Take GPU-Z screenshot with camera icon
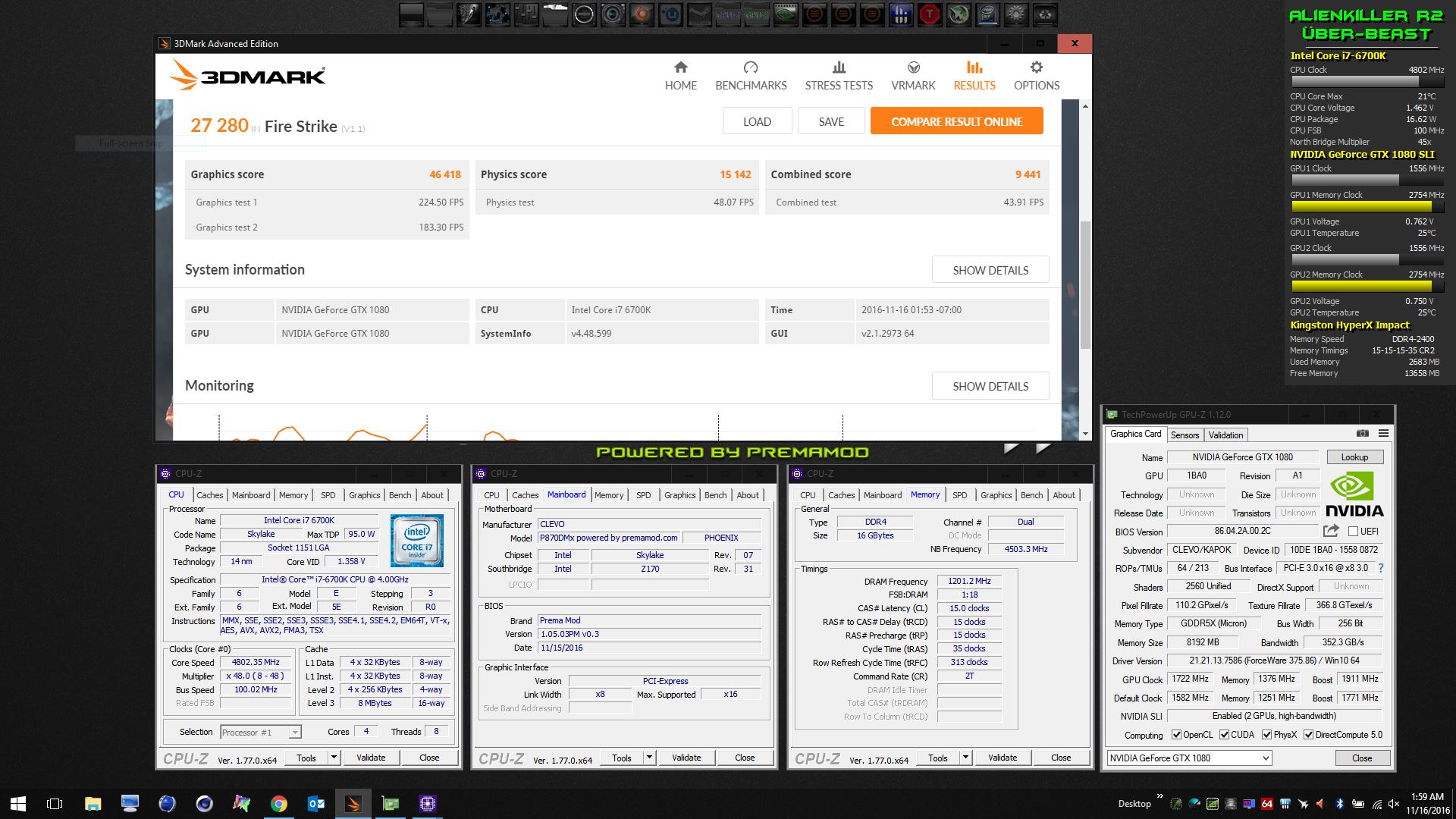The image size is (1456, 819). click(1363, 434)
